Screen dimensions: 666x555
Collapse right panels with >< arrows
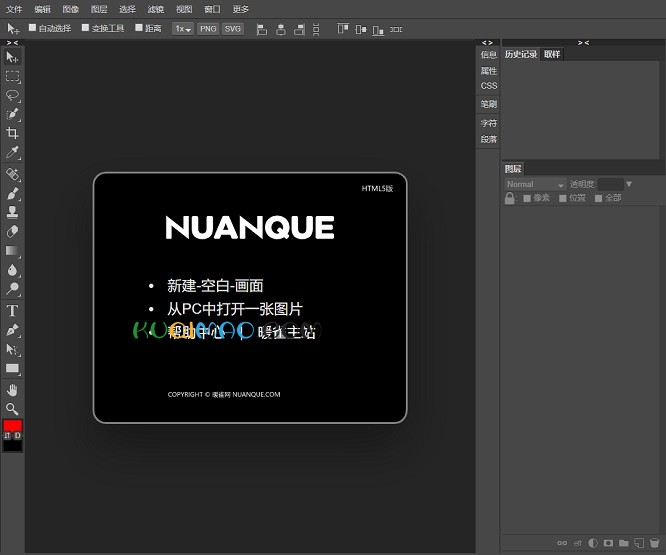[x=583, y=42]
